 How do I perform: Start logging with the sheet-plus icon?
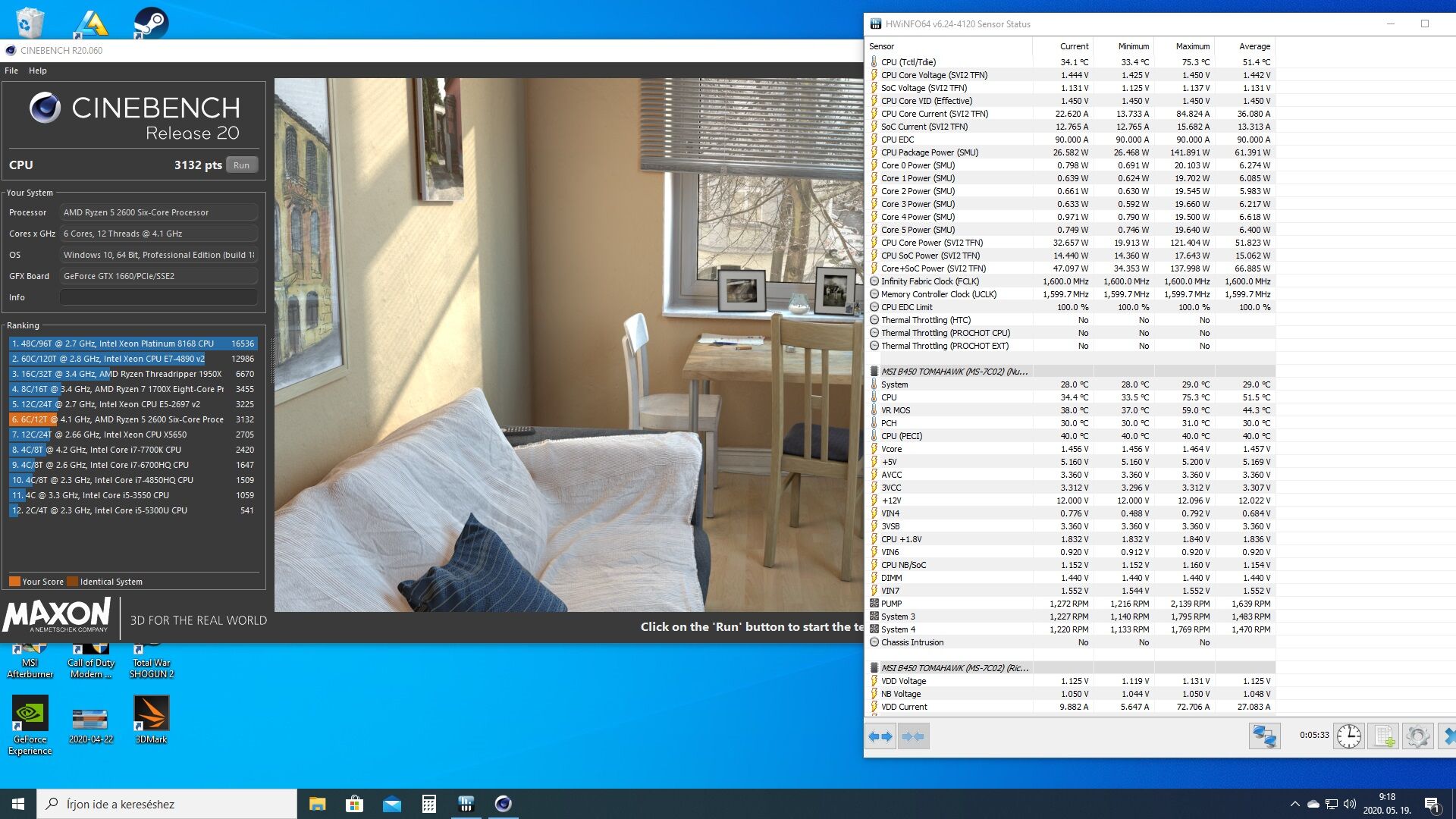pos(1383,736)
